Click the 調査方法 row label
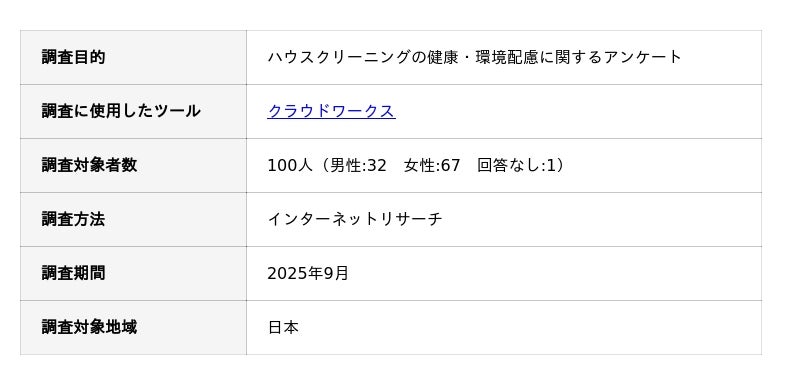This screenshot has height=385, width=800. 133,220
